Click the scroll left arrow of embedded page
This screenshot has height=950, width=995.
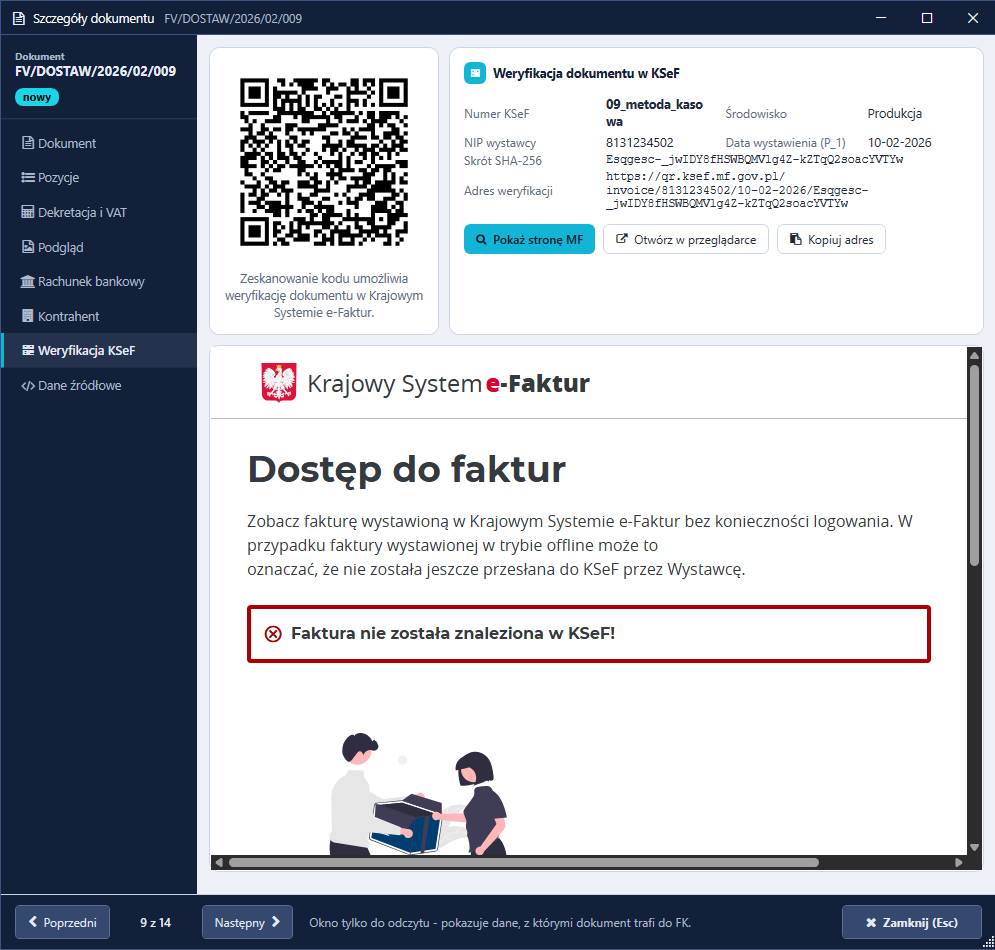point(219,862)
